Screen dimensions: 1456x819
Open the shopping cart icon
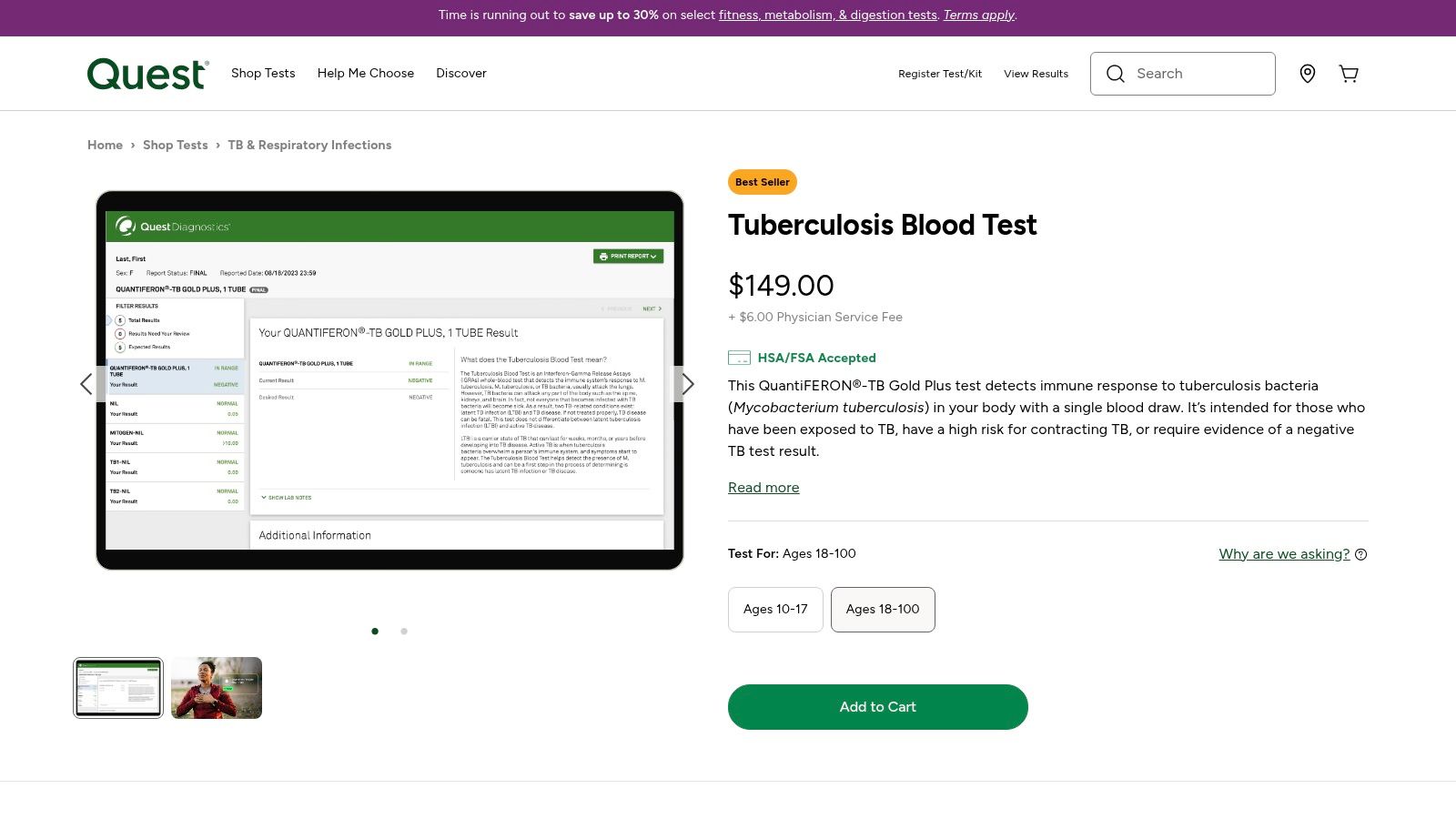tap(1349, 74)
